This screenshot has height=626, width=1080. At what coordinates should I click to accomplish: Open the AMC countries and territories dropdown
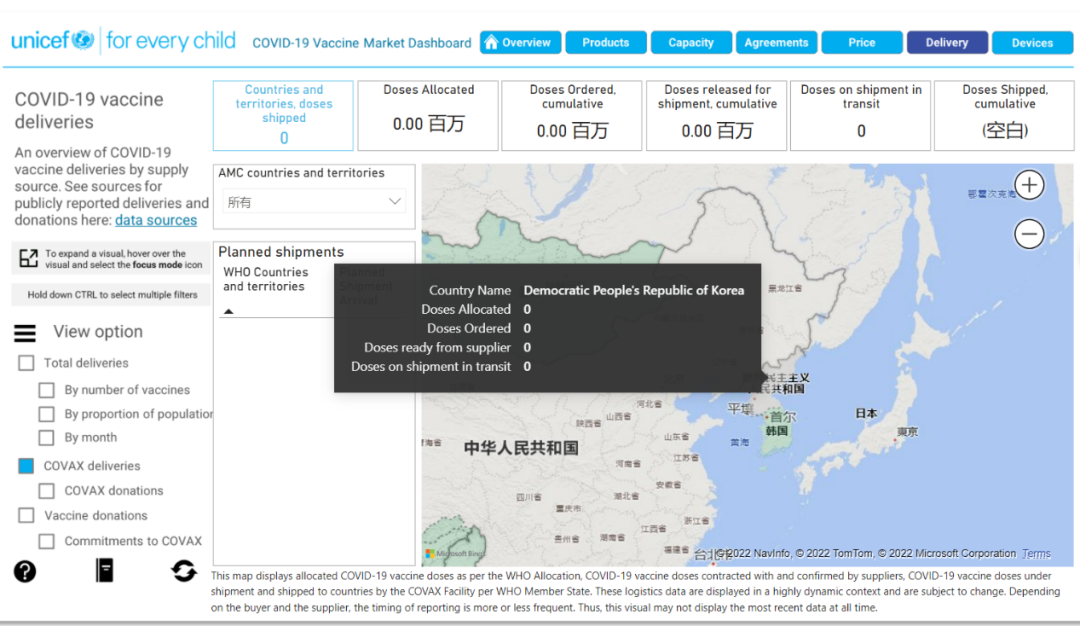(313, 202)
